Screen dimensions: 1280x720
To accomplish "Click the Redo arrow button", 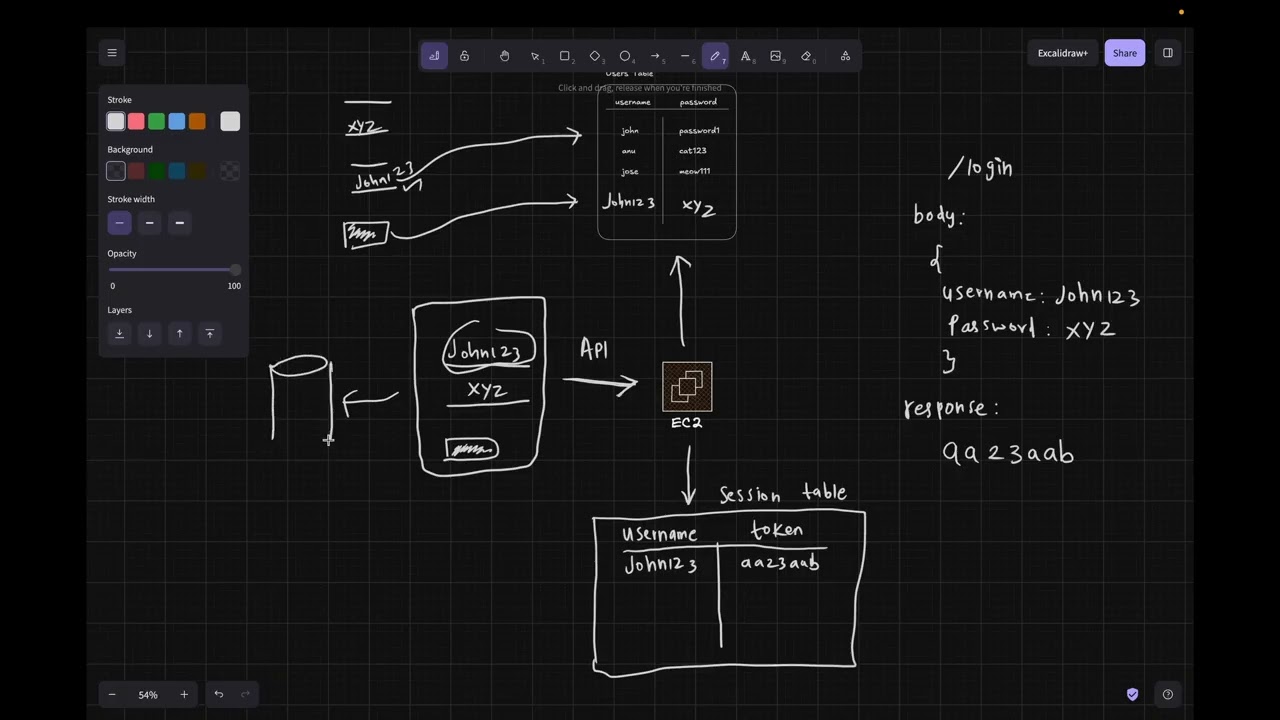I will tap(246, 694).
